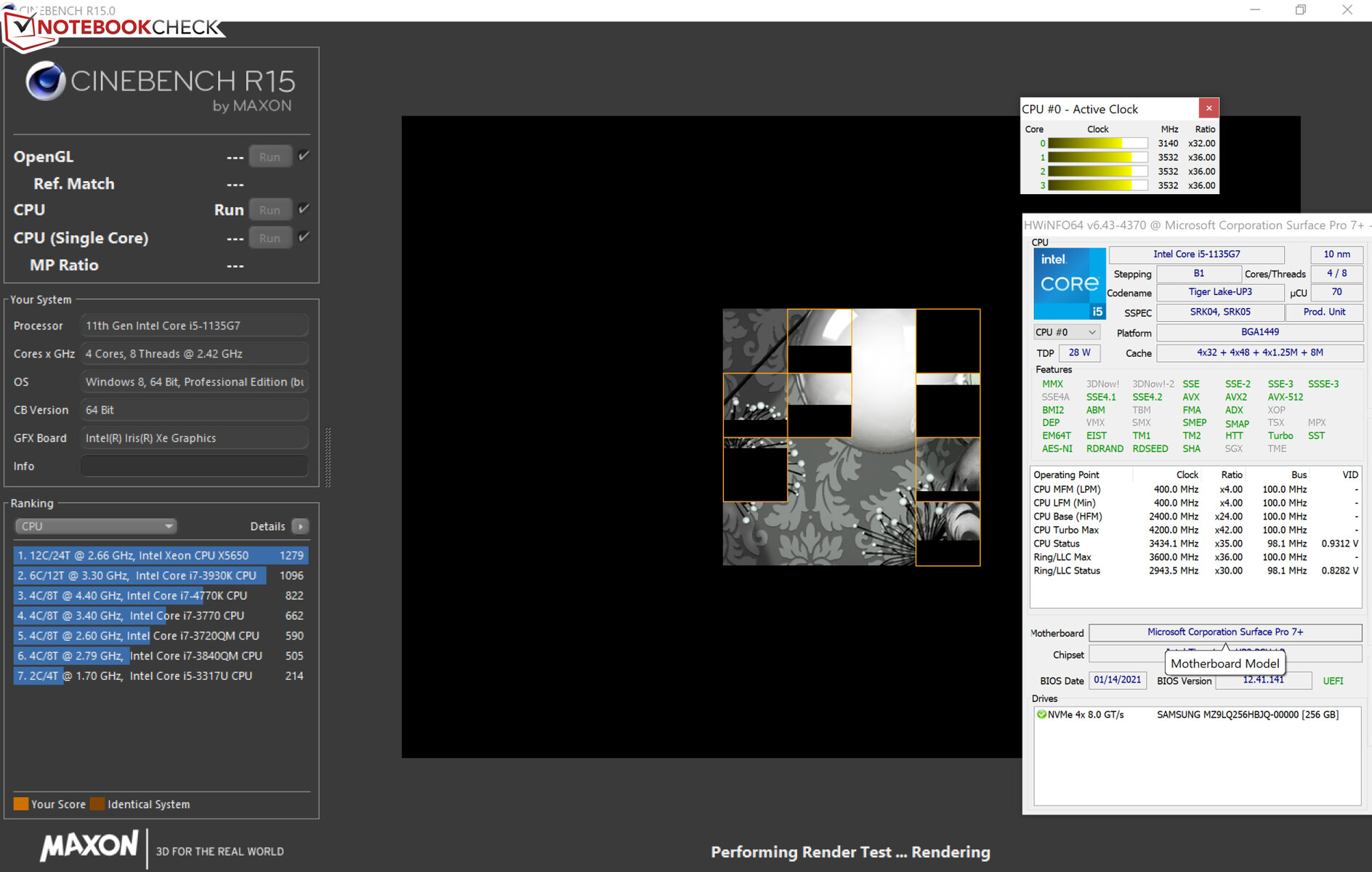The height and width of the screenshot is (872, 1372).
Task: Click the Your Score orange legend swatch
Action: [21, 804]
